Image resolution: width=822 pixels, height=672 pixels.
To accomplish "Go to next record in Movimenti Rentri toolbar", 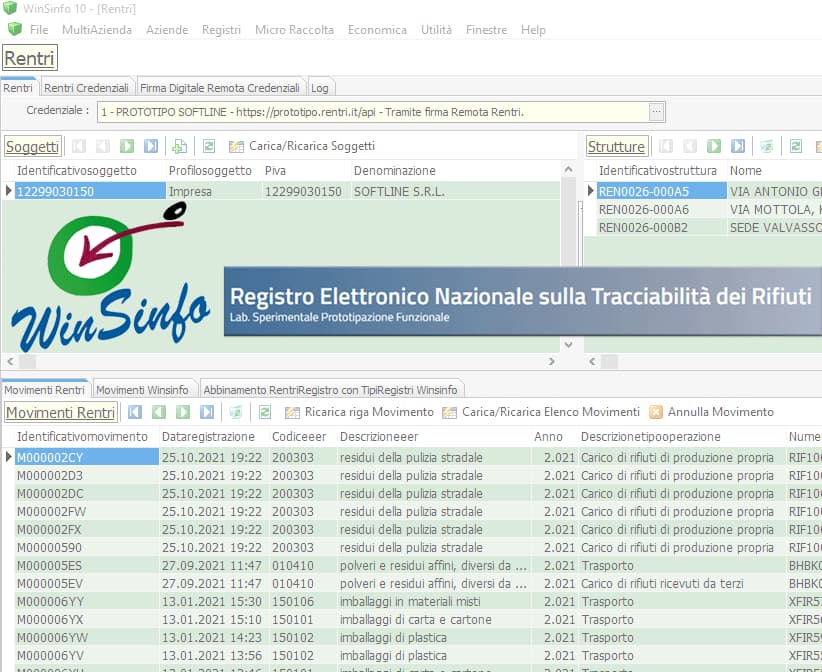I will (x=183, y=412).
